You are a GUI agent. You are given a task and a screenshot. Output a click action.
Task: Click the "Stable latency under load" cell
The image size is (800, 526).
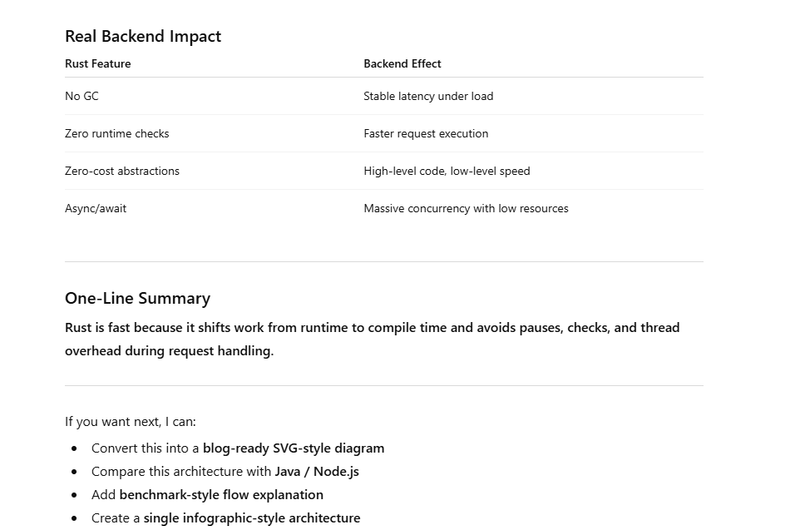[428, 96]
